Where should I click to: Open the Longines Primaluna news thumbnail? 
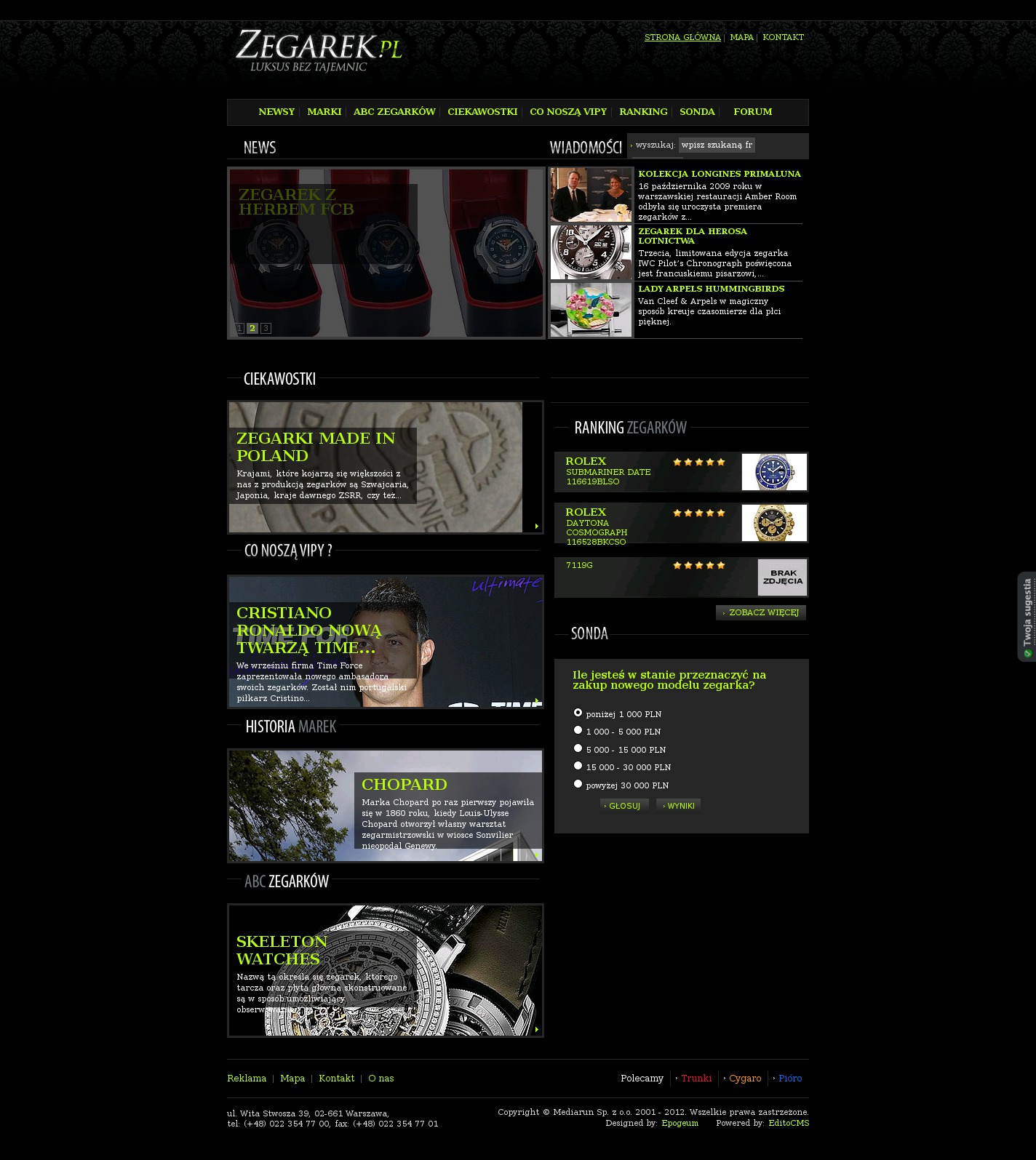tap(591, 195)
